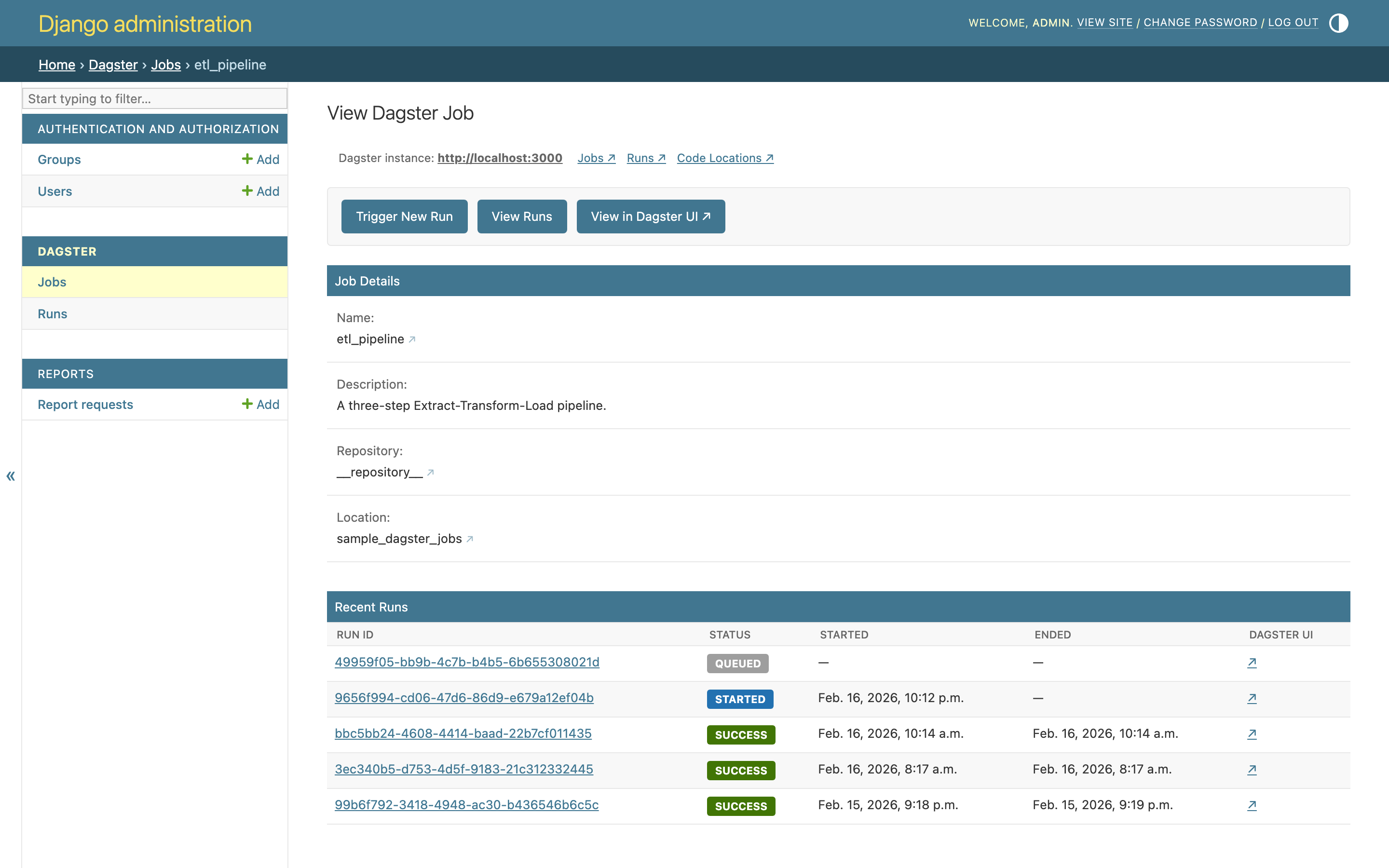Add a new User via plus icon
This screenshot has width=1389, height=868.
(x=260, y=191)
